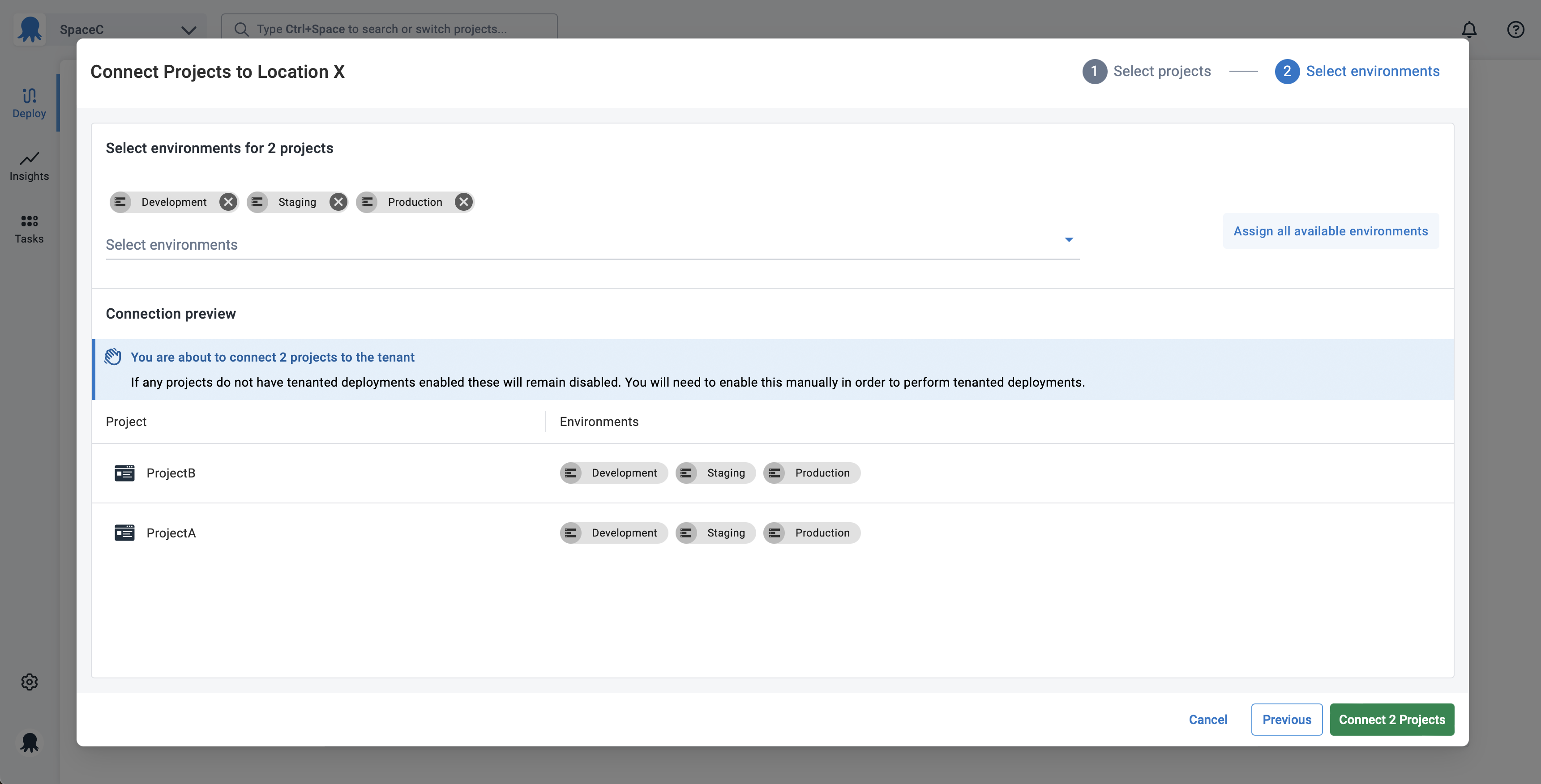
Task: Open the notifications bell
Action: [x=1469, y=29]
